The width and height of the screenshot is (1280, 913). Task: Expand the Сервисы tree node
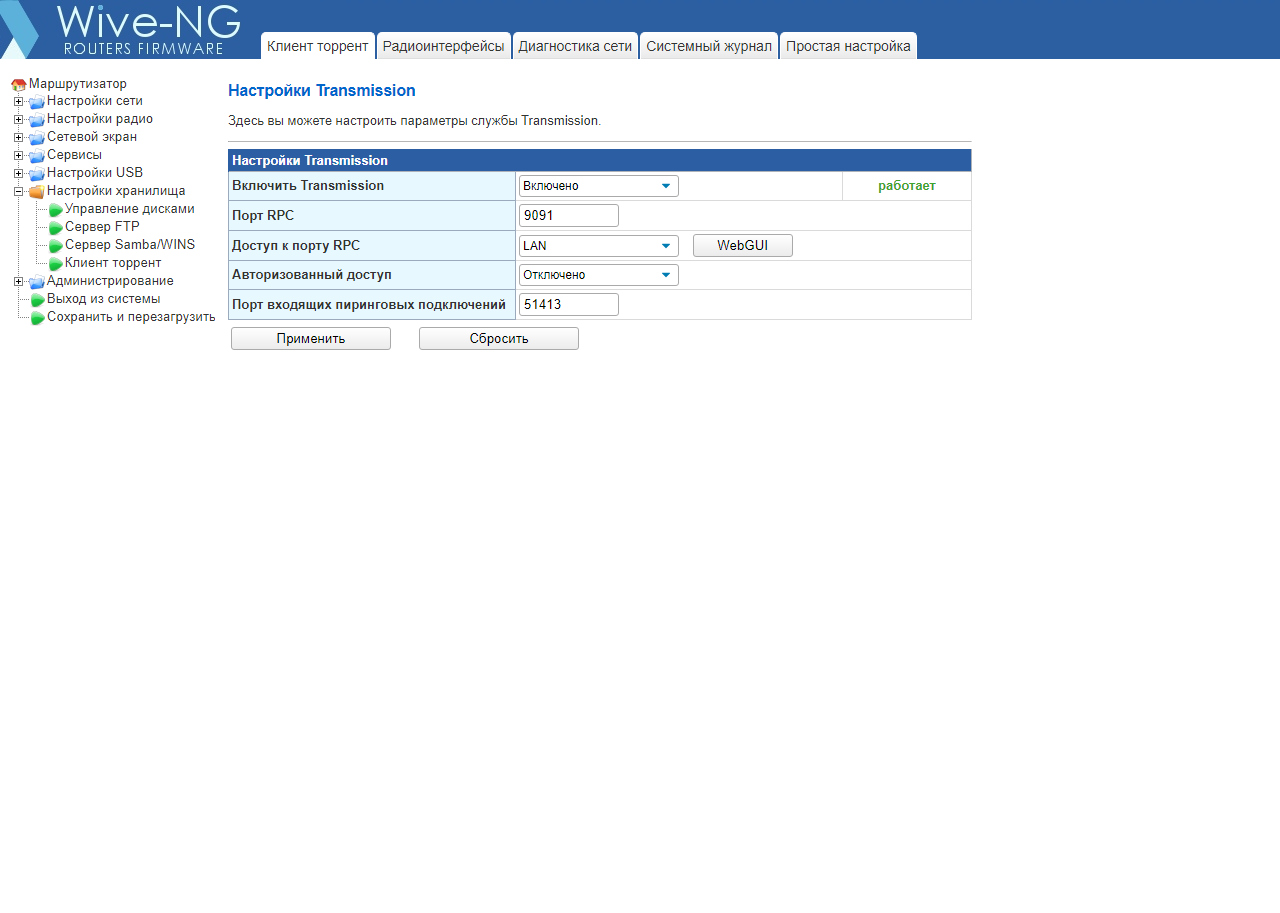[x=18, y=155]
